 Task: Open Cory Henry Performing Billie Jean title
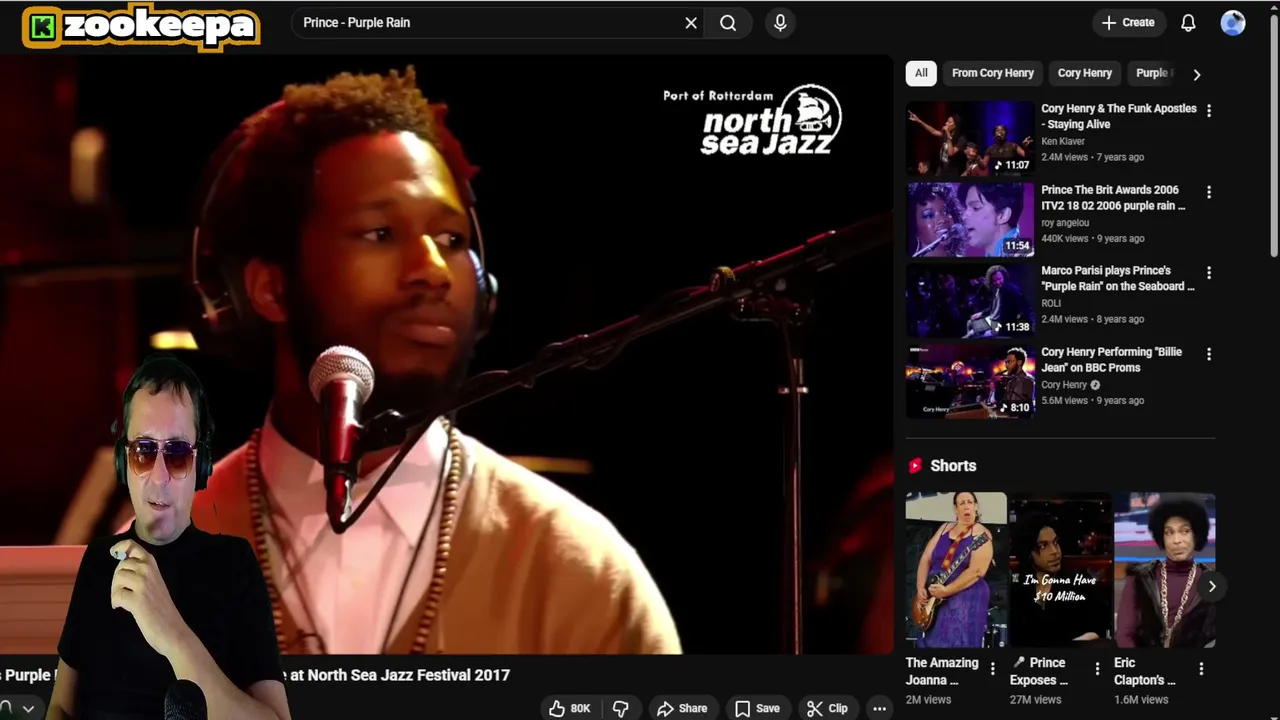click(x=1111, y=359)
